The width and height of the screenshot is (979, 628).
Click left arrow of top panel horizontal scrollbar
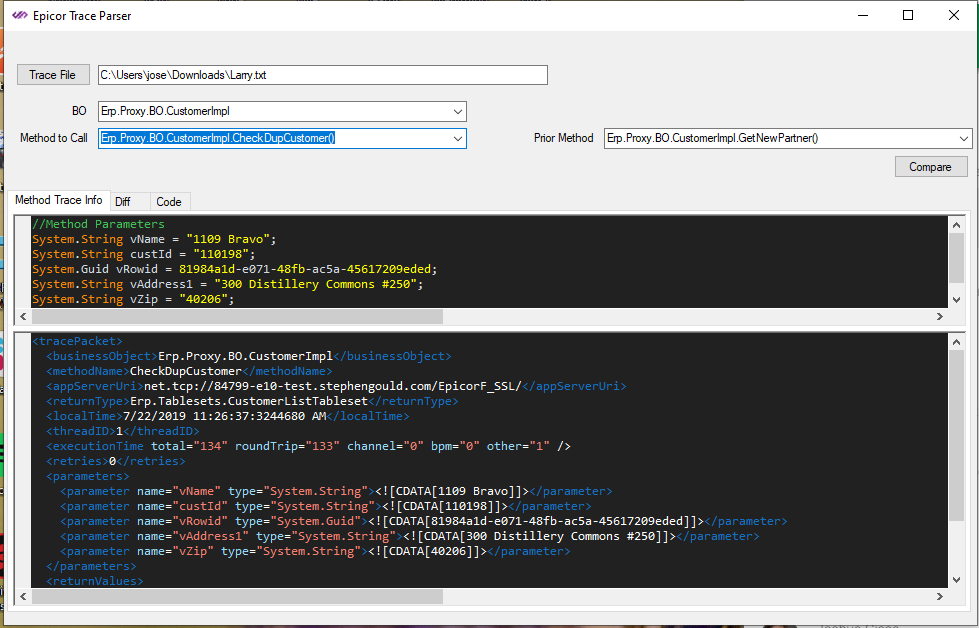22,316
